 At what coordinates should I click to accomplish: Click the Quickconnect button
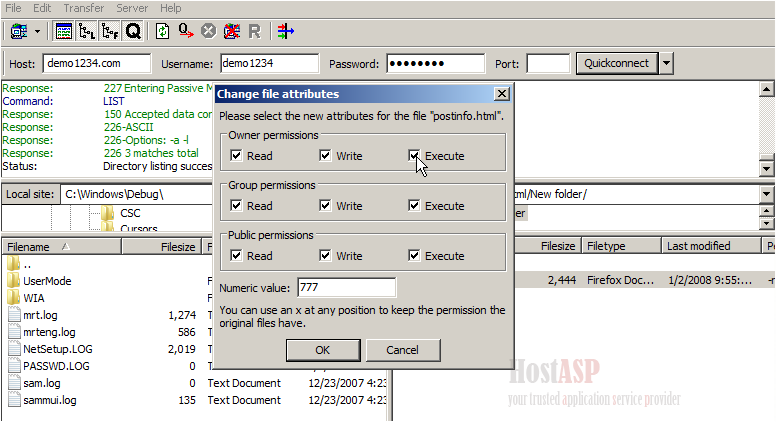click(617, 63)
